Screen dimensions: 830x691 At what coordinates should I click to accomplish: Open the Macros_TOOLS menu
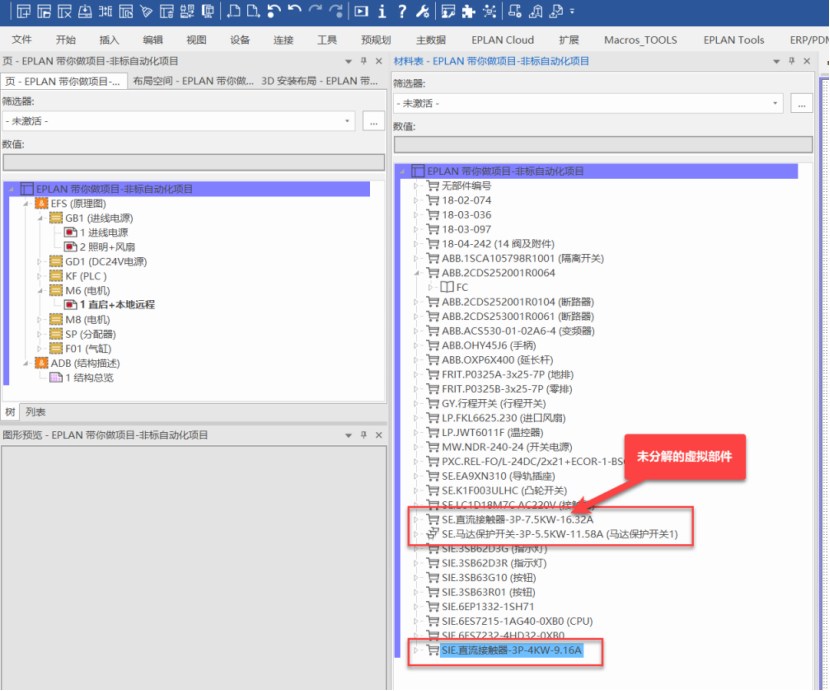click(x=640, y=40)
